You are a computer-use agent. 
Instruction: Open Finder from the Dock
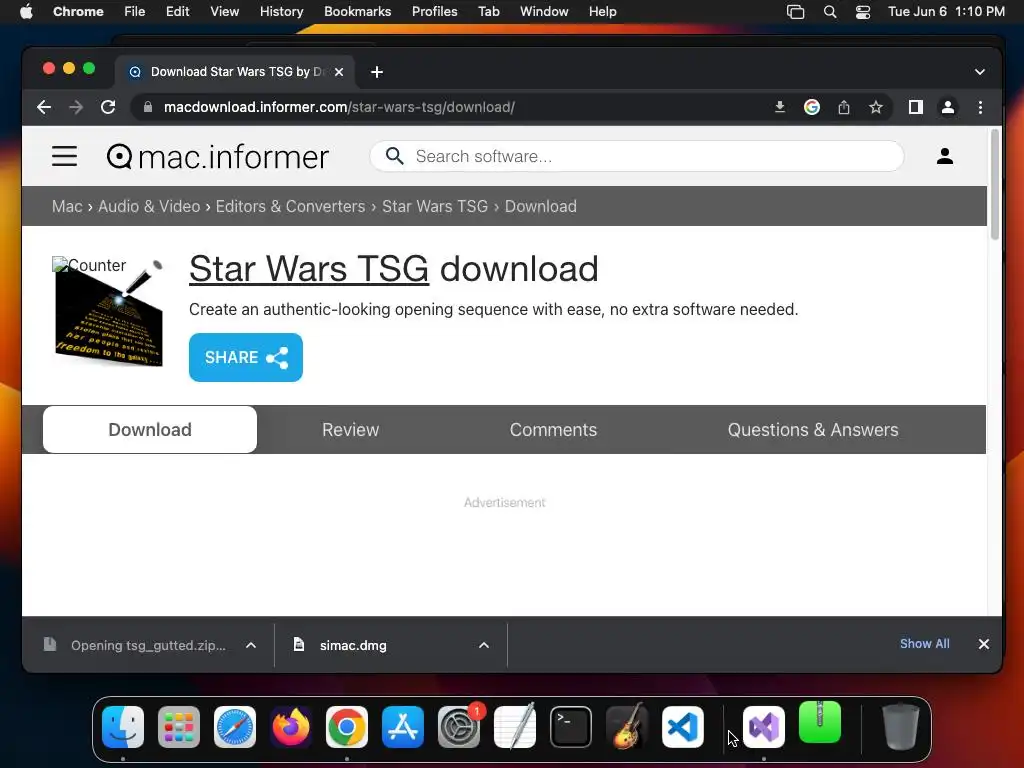[x=123, y=727]
